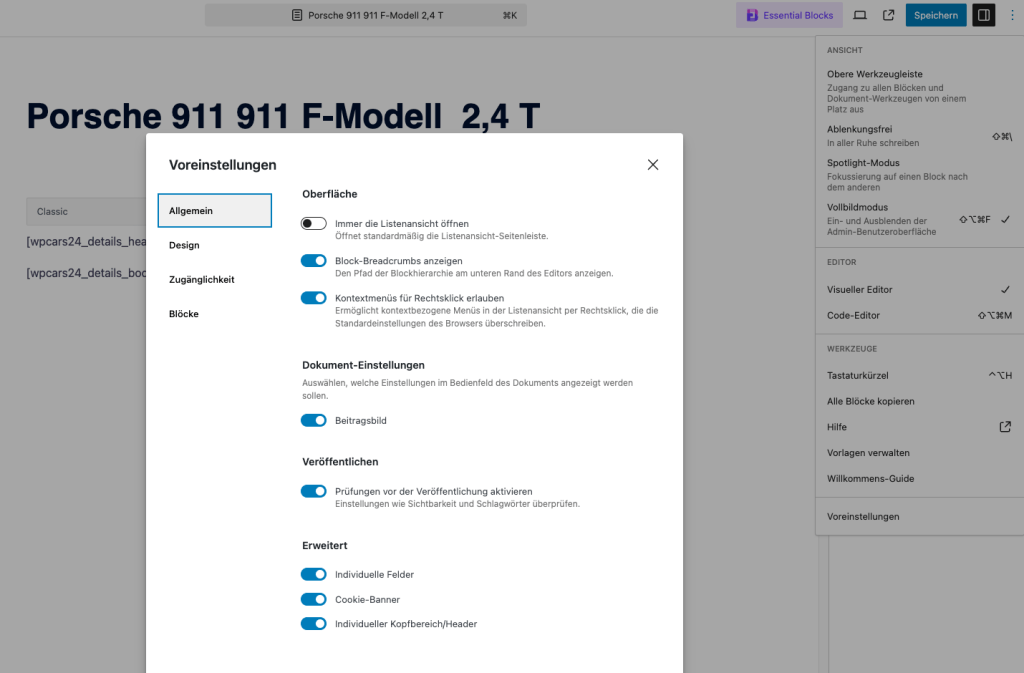Screen dimensions: 1024x673
Task: Click the view post external link icon
Action: pyautogui.click(x=888, y=15)
